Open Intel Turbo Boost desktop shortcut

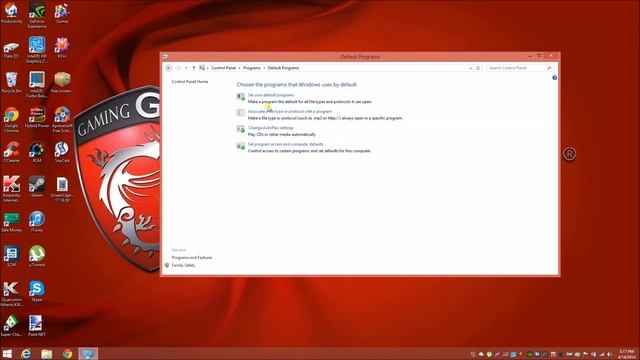click(x=37, y=85)
